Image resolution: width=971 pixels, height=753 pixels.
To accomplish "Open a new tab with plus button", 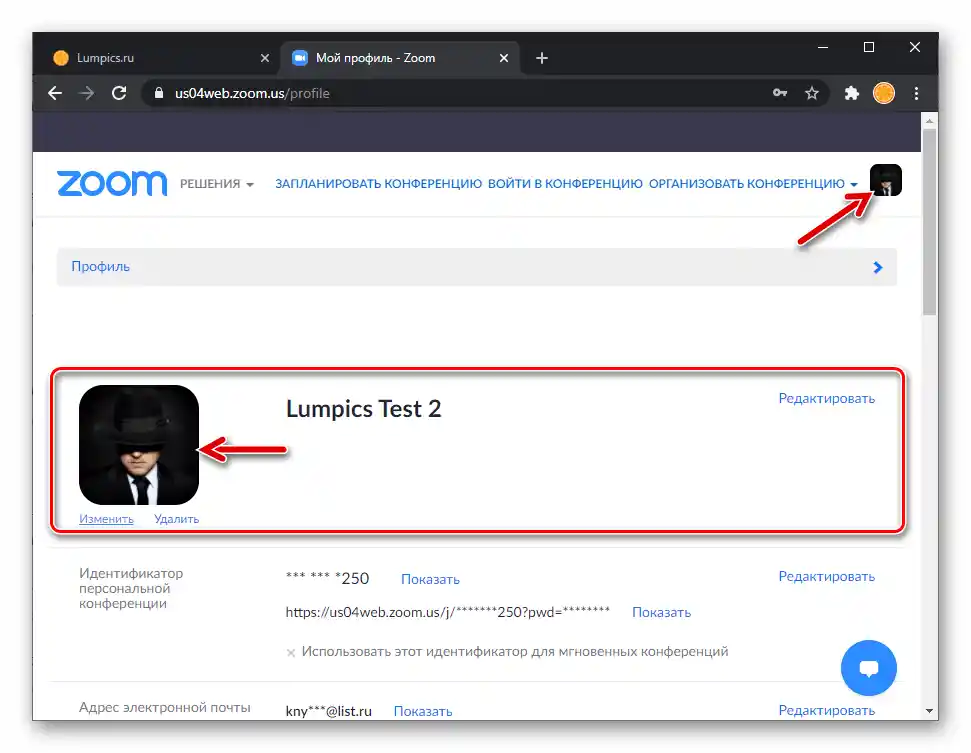I will coord(542,58).
